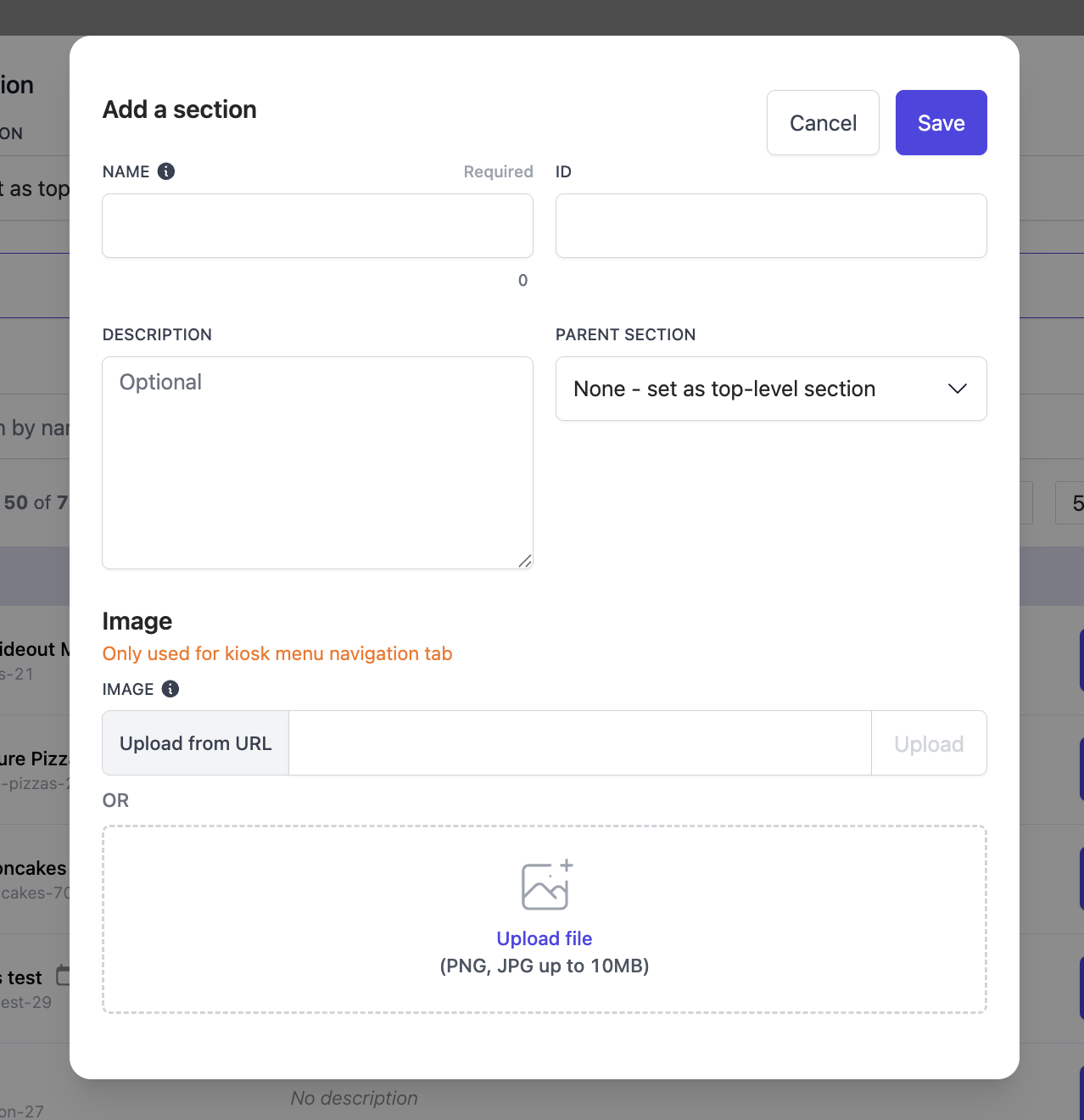The width and height of the screenshot is (1084, 1120).
Task: Switch to the "Upload from URL" tab
Action: tap(194, 742)
